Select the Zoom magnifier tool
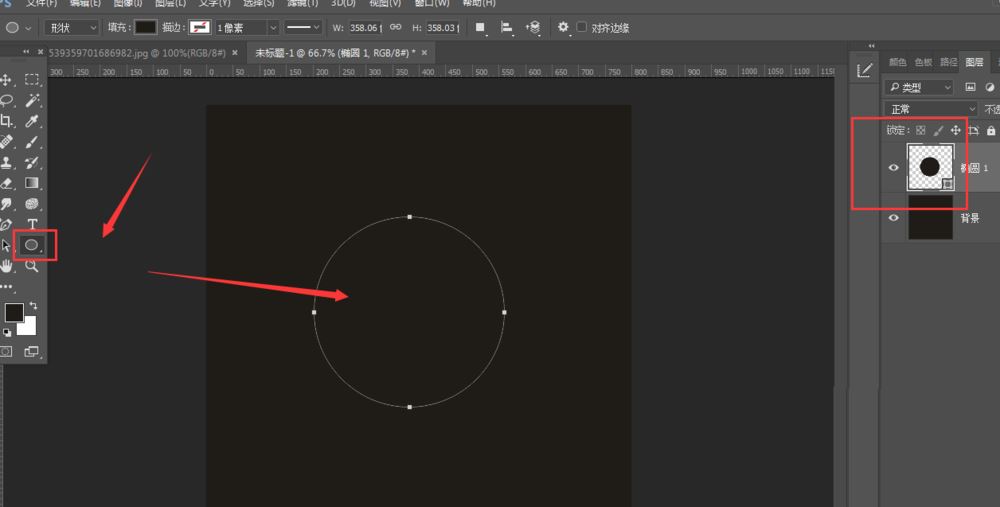This screenshot has height=507, width=1000. point(32,266)
